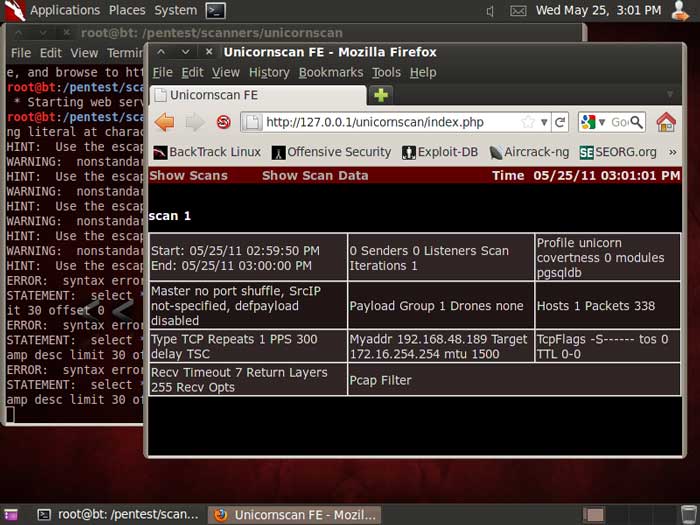Click the Hosts 1 Packets 338 cell
700x525 pixels.
tap(608, 306)
